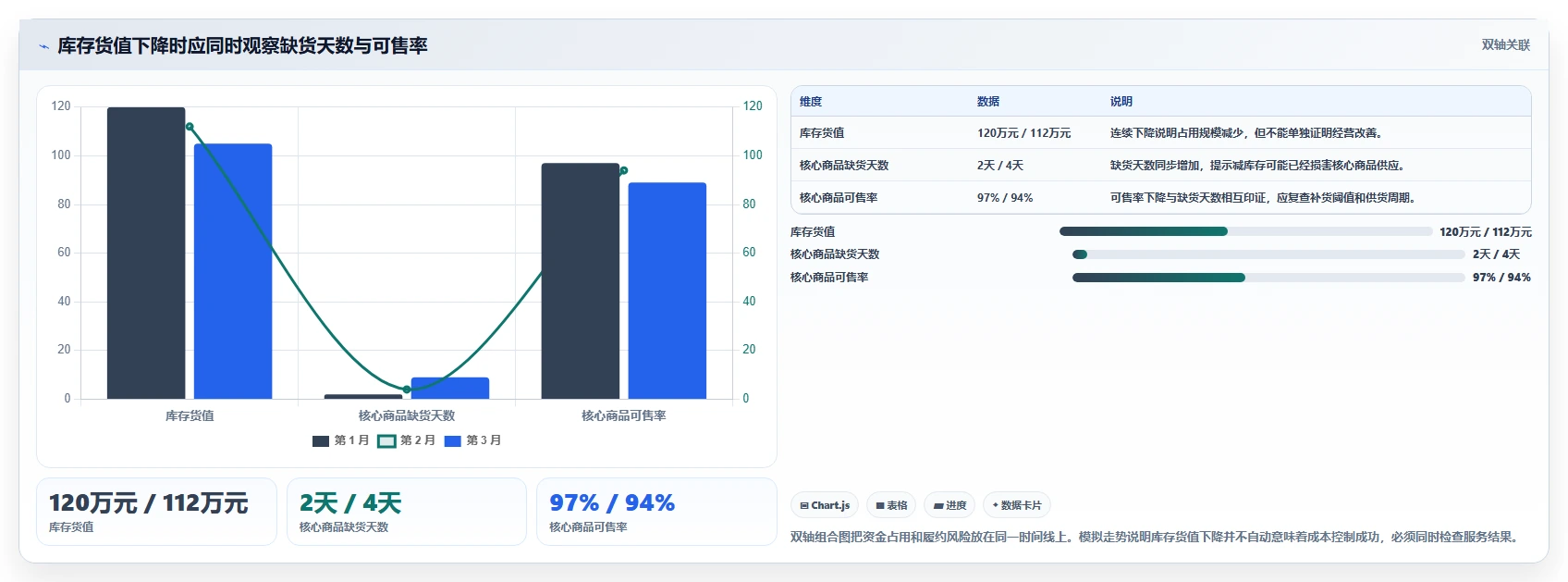Click the 核心商品可售率 progress bar

tap(1268, 278)
